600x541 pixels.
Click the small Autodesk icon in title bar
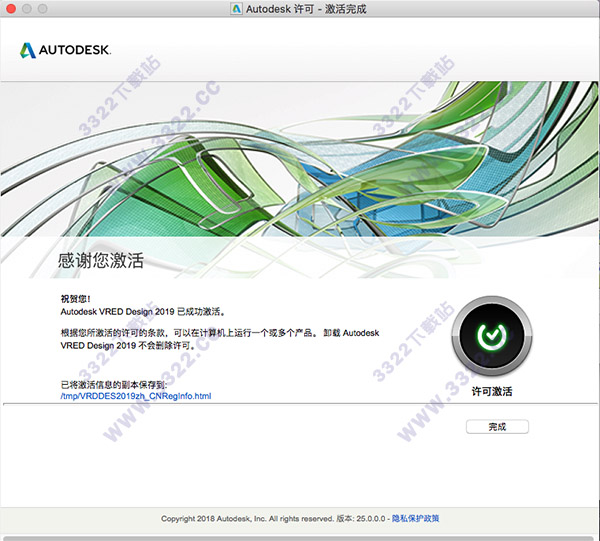236,8
